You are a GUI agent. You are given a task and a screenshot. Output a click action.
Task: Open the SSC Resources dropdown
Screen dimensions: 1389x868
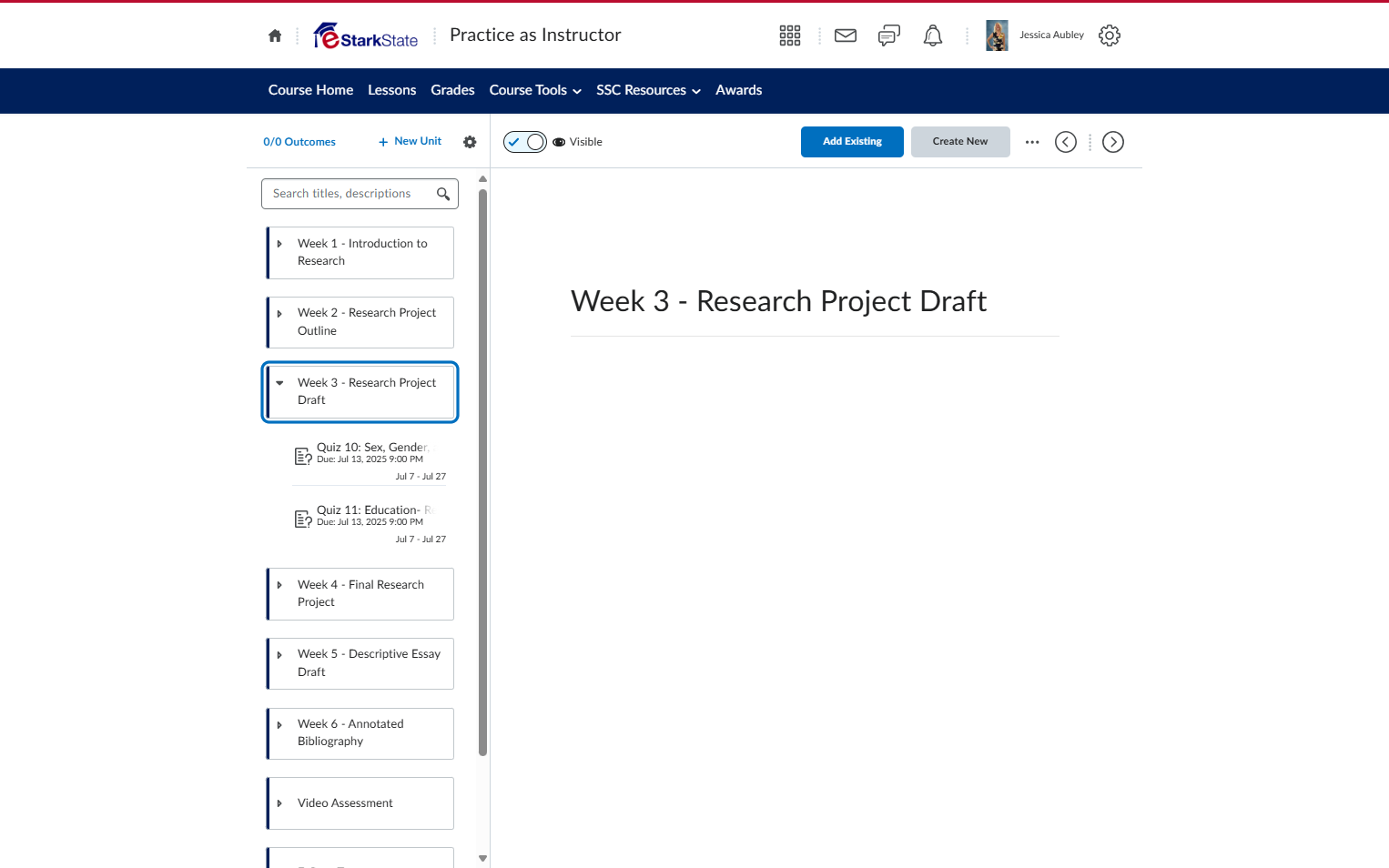[648, 90]
